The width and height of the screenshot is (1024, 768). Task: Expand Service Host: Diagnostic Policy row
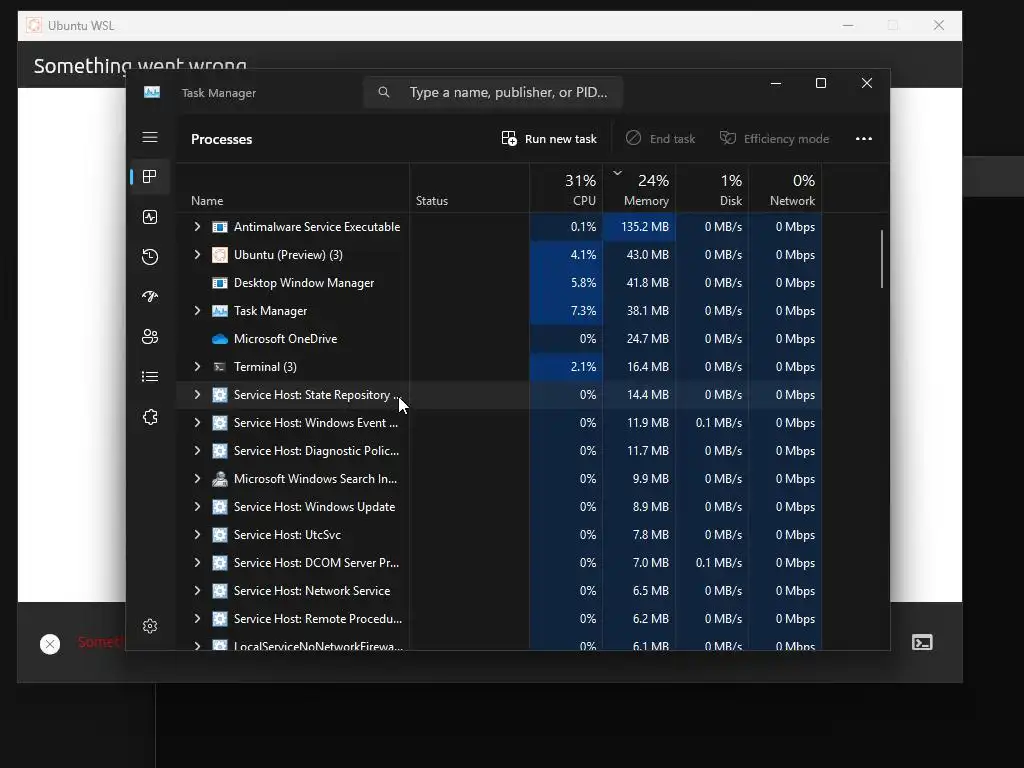(x=197, y=451)
